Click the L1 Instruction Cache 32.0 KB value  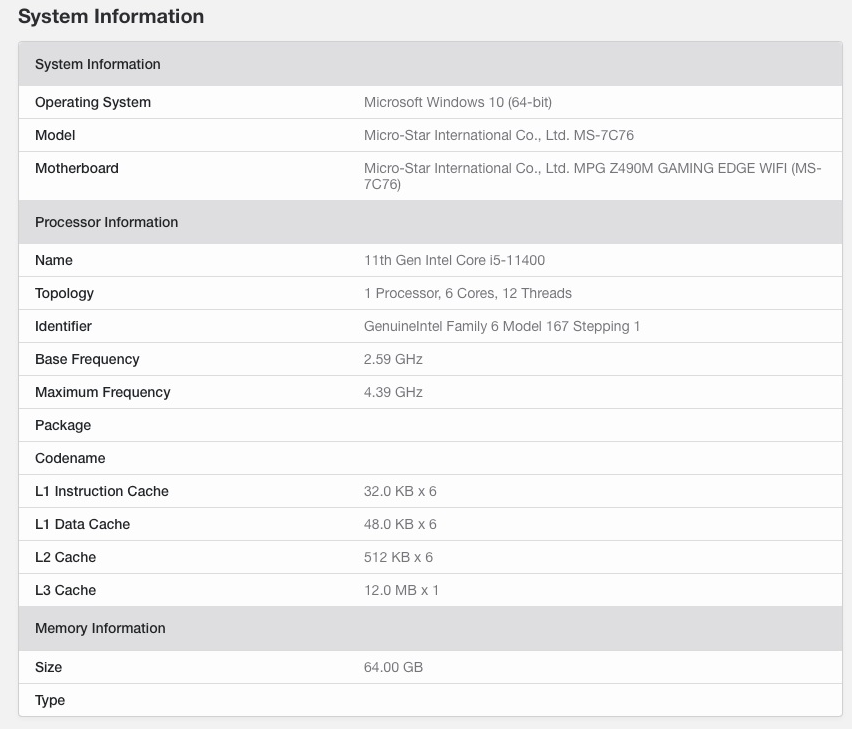(x=400, y=491)
